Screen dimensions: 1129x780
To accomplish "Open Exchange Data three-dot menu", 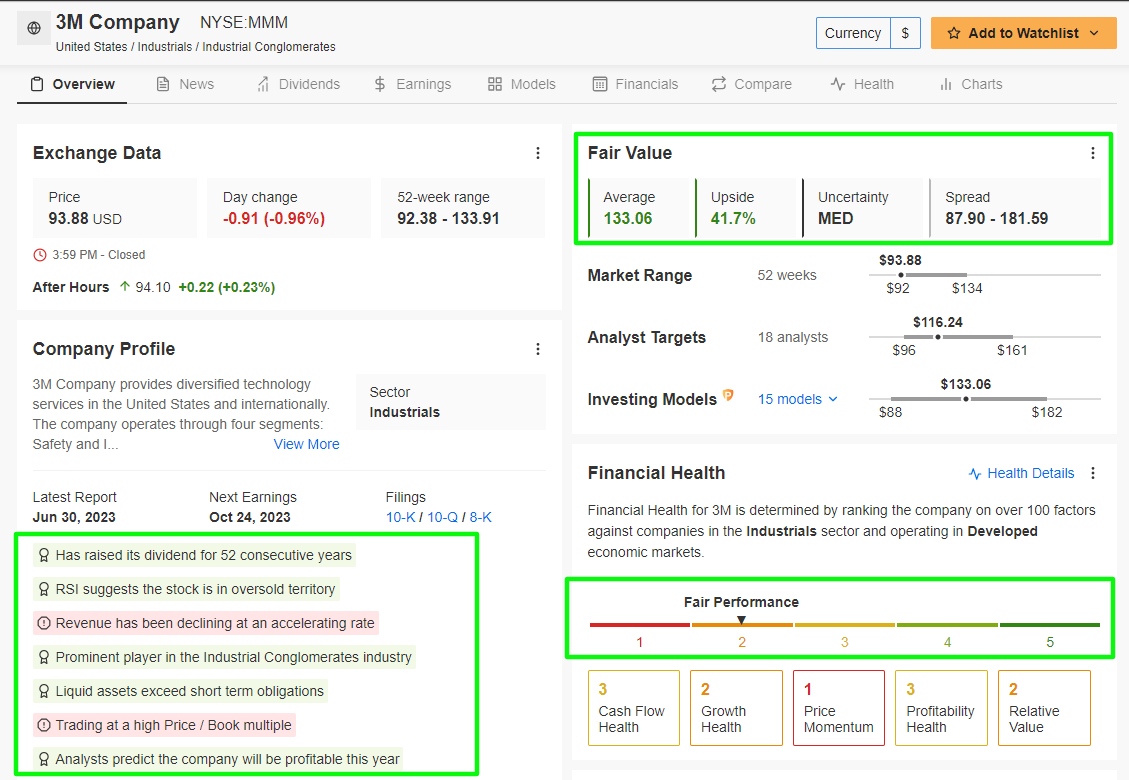I will tap(537, 153).
